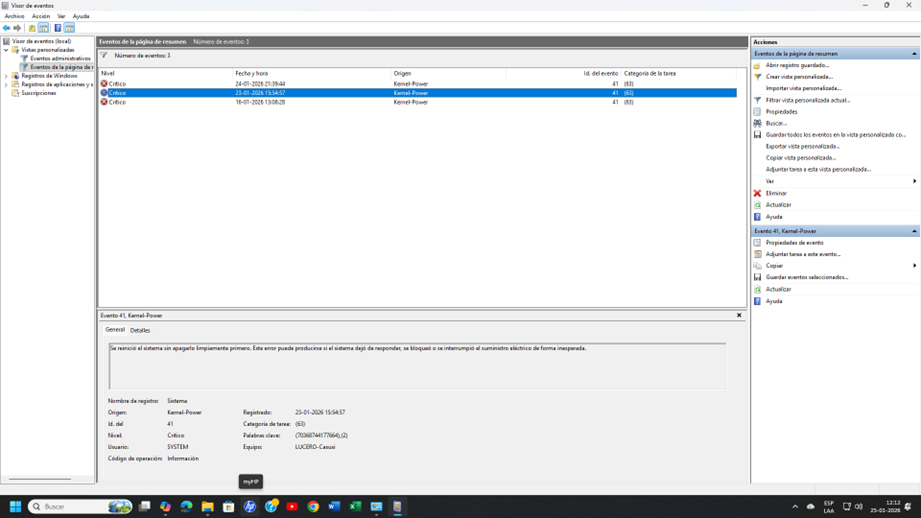921x518 pixels.
Task: Switch to the Detalles tab
Action: [x=140, y=330]
